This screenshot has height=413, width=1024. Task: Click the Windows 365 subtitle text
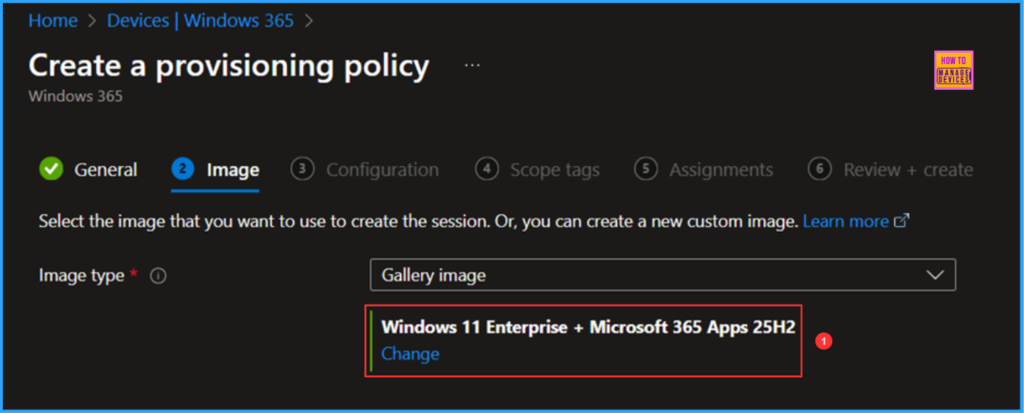75,97
